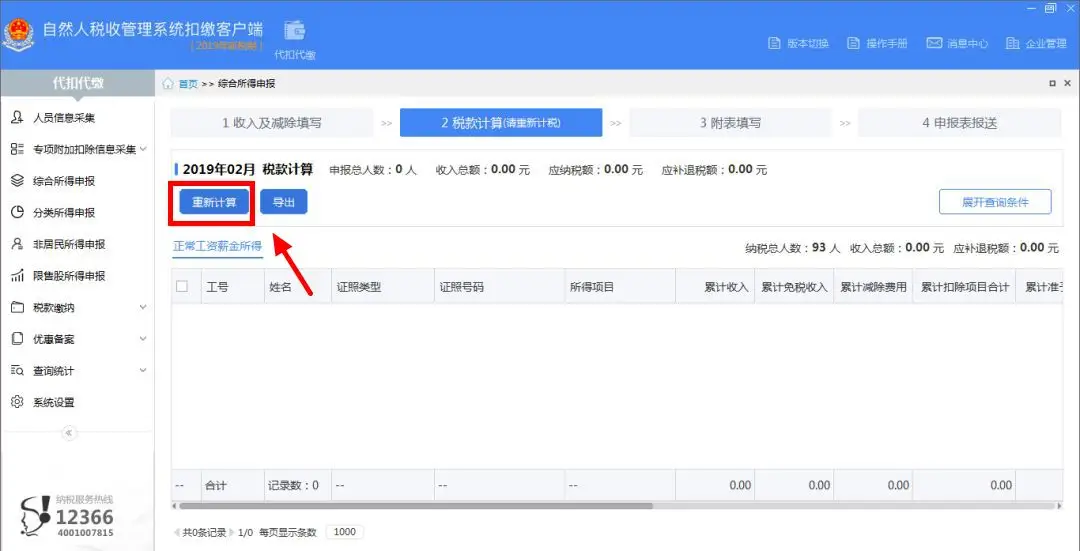Switch to step 1 收入及减除填写

click(272, 123)
